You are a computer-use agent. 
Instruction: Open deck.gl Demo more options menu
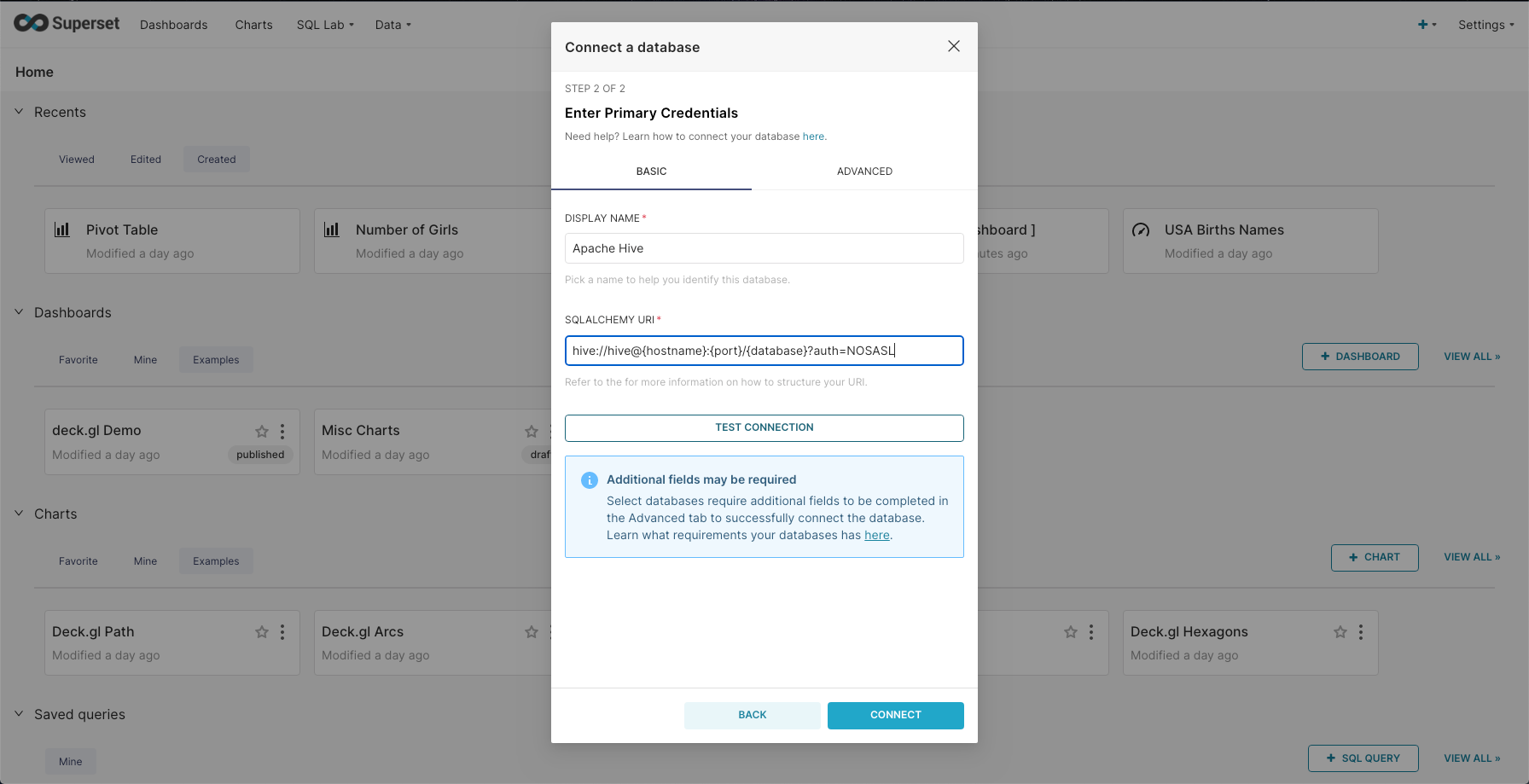282,432
